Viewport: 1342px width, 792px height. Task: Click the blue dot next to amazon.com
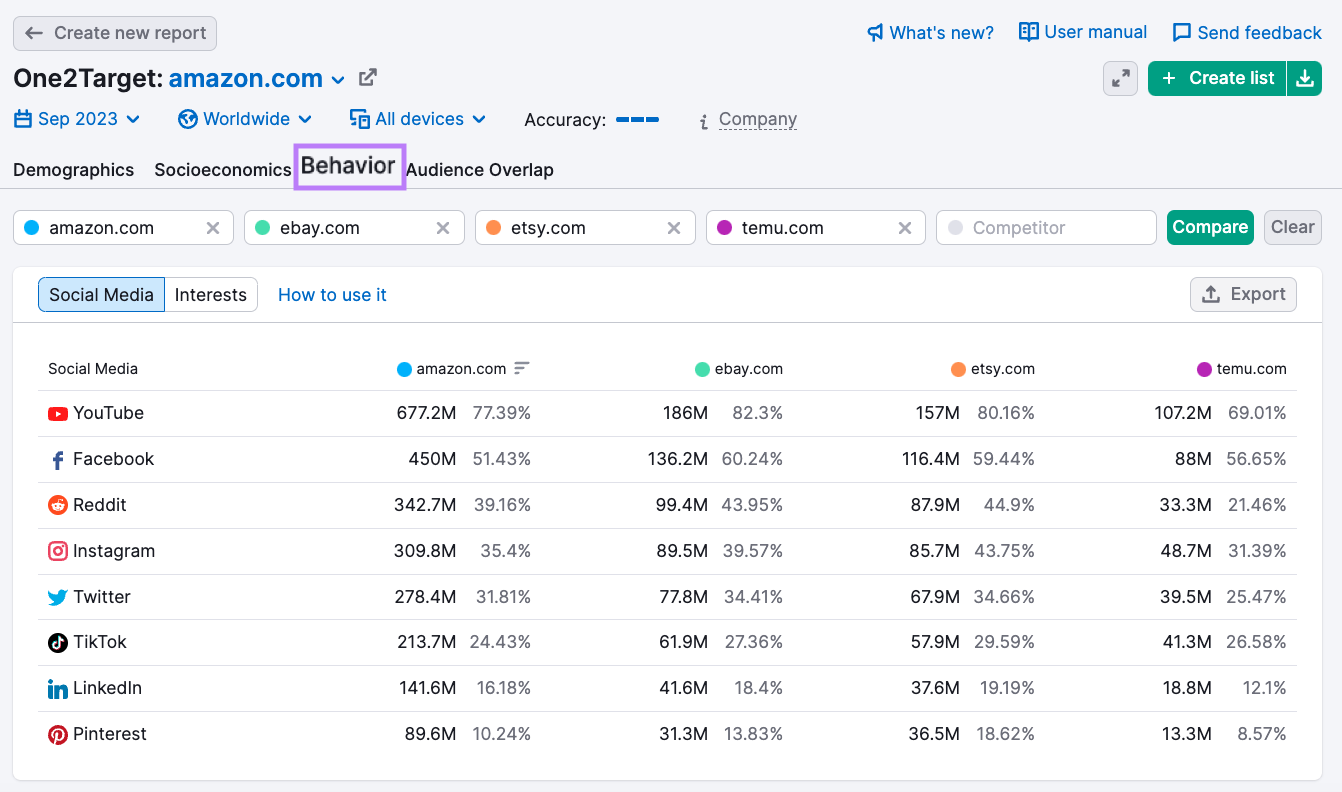pyautogui.click(x=402, y=368)
